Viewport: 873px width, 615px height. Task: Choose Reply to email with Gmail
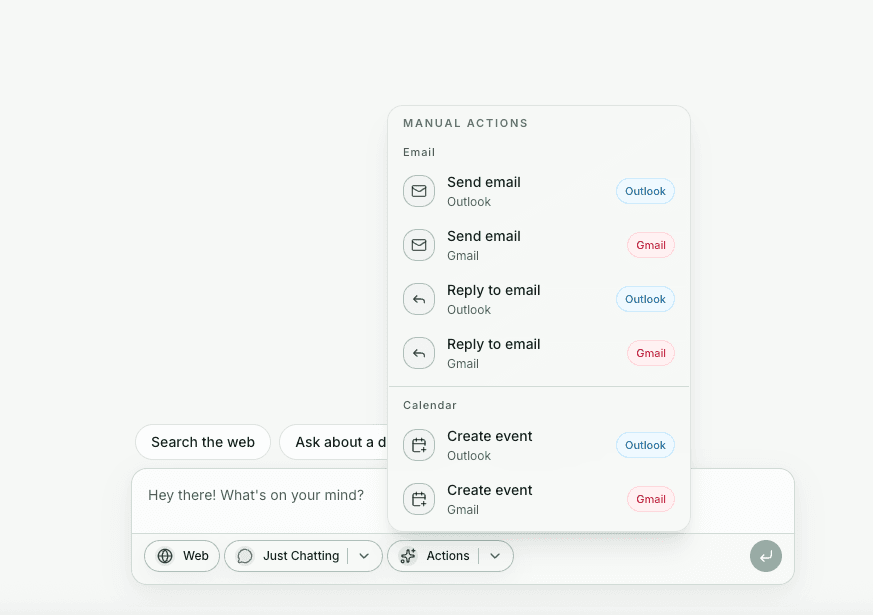click(x=538, y=353)
